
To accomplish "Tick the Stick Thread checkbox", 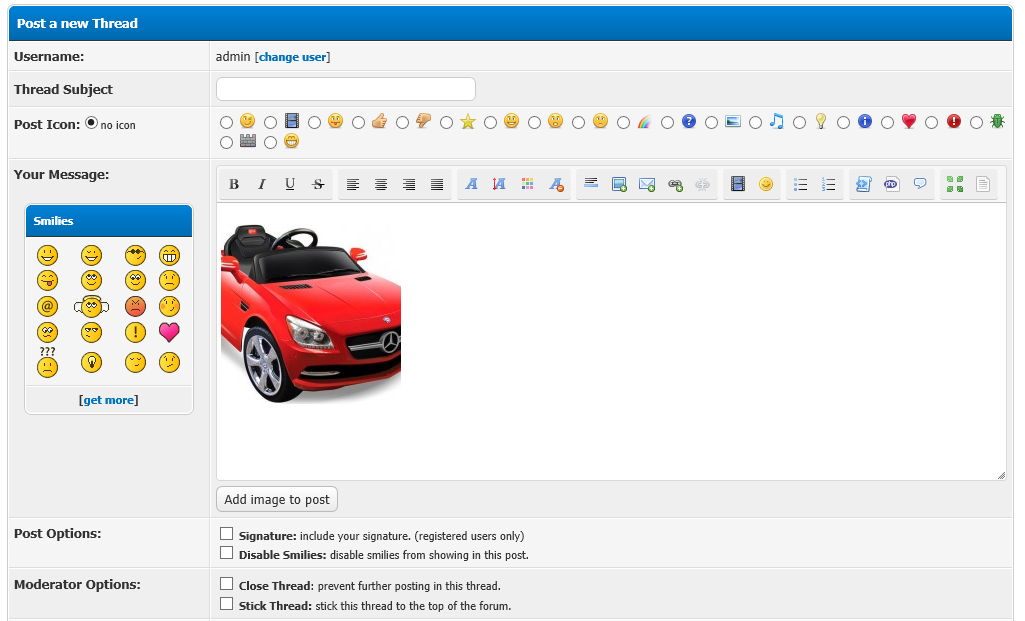I will (x=227, y=604).
